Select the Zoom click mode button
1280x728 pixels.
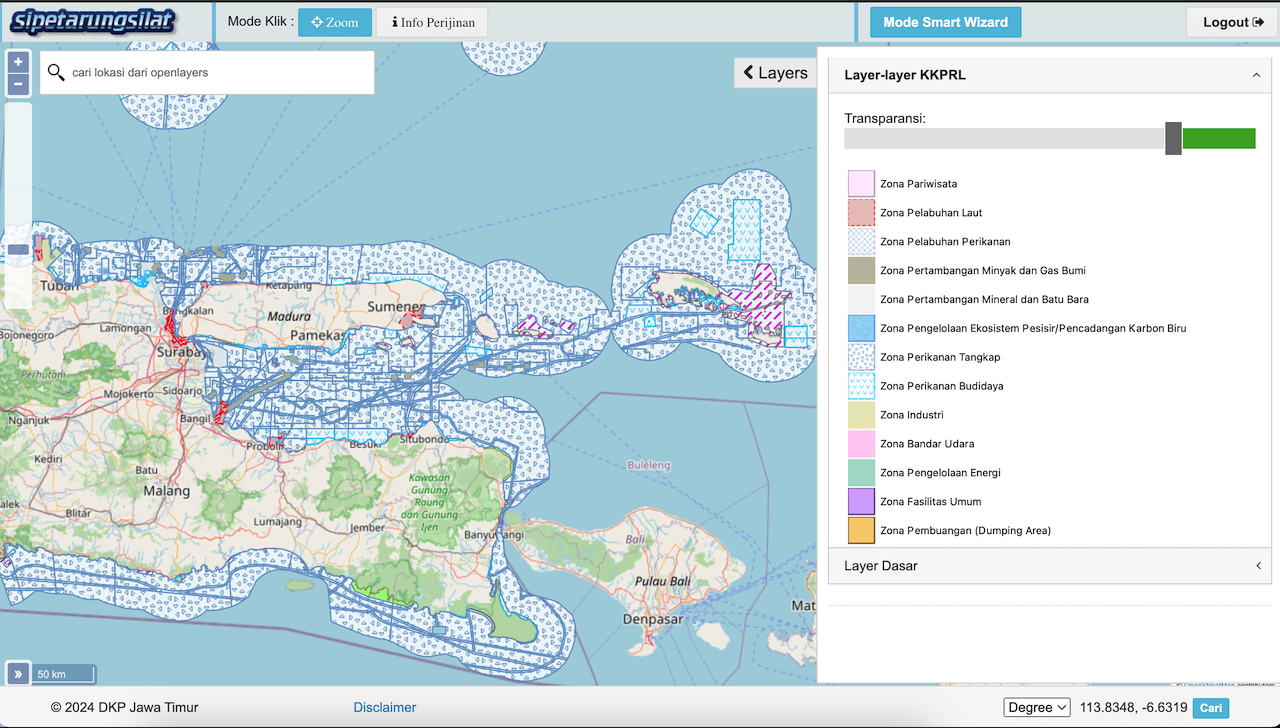point(335,22)
